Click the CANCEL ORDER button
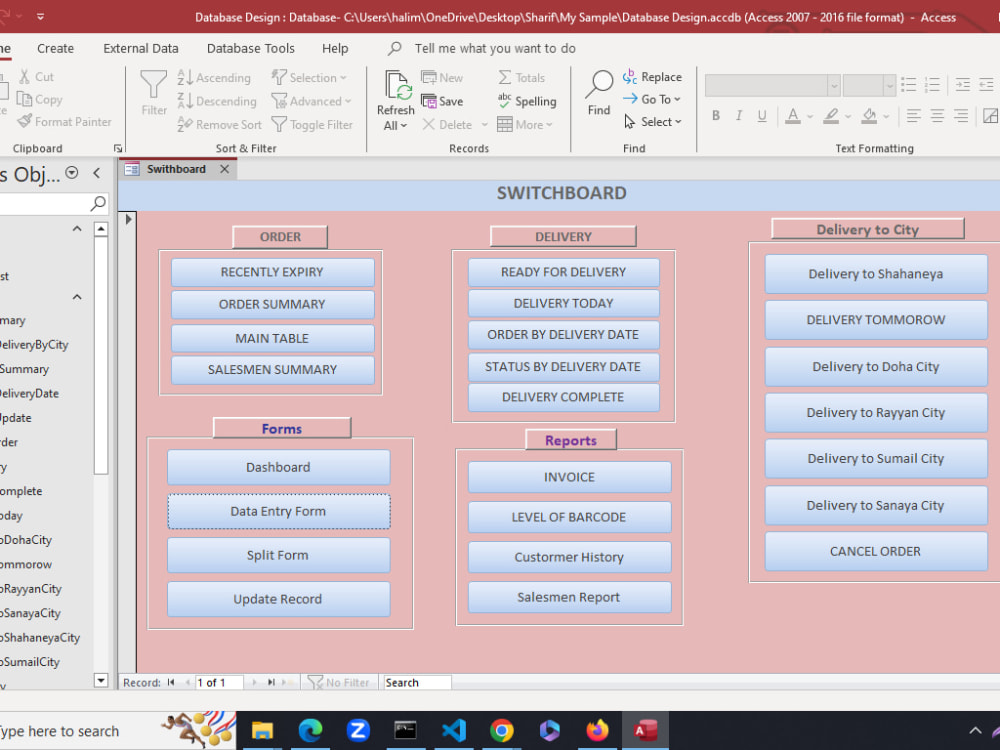This screenshot has height=750, width=1000. pos(875,551)
